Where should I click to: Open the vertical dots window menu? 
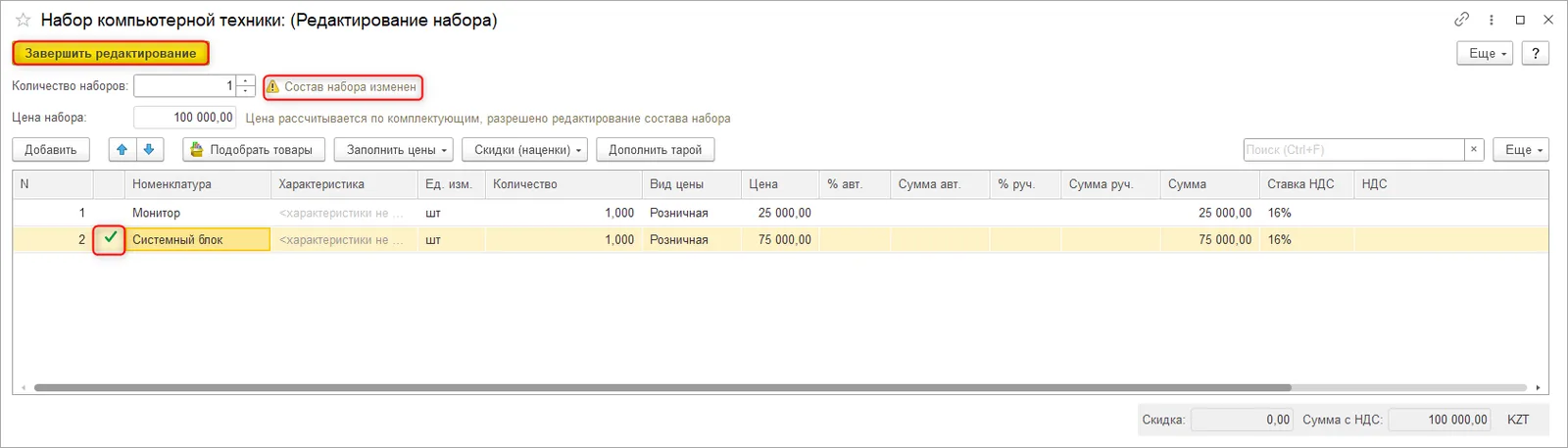[x=1492, y=20]
